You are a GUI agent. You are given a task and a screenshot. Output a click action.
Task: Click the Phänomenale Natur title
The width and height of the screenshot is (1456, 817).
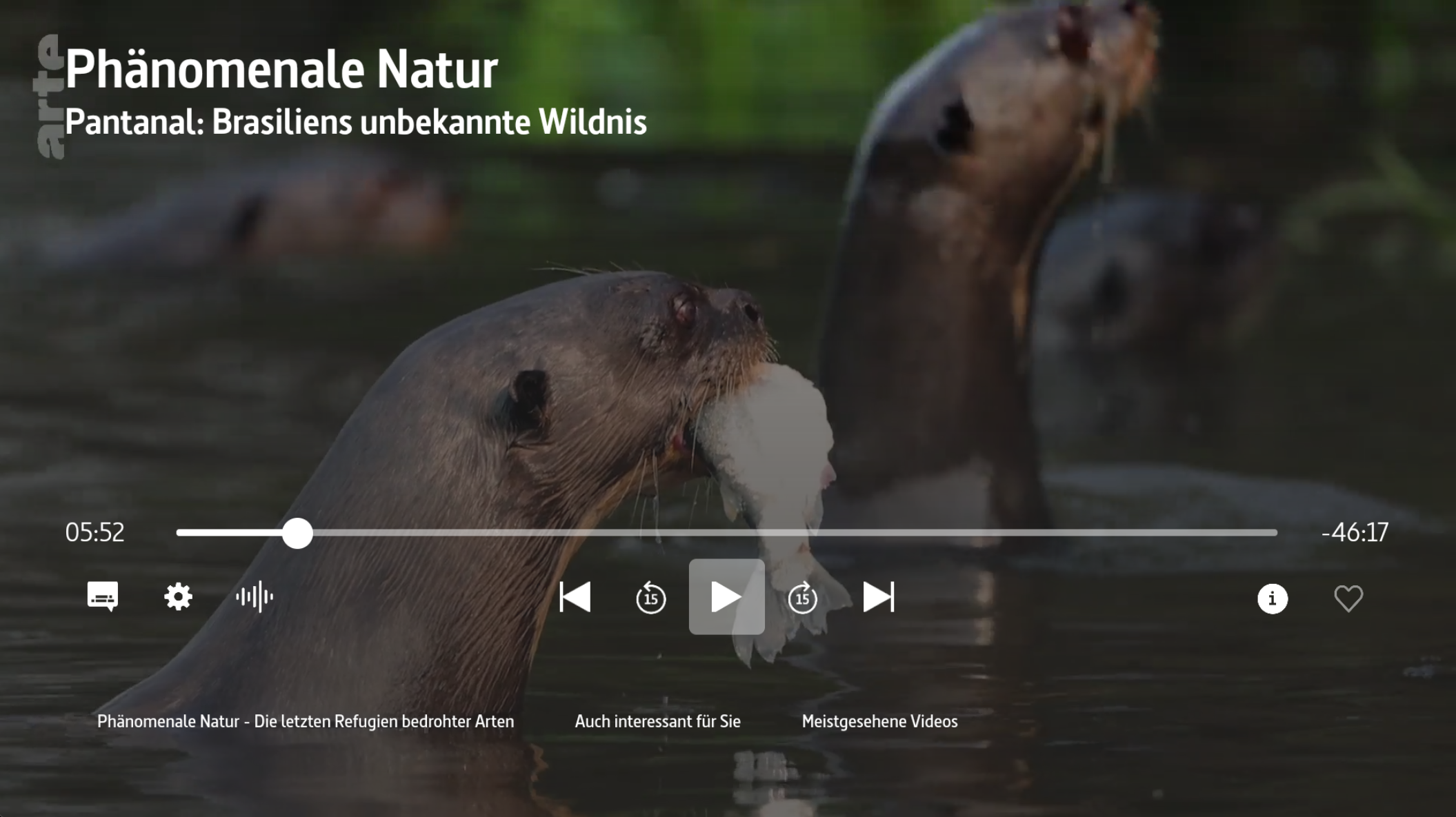[x=281, y=69]
